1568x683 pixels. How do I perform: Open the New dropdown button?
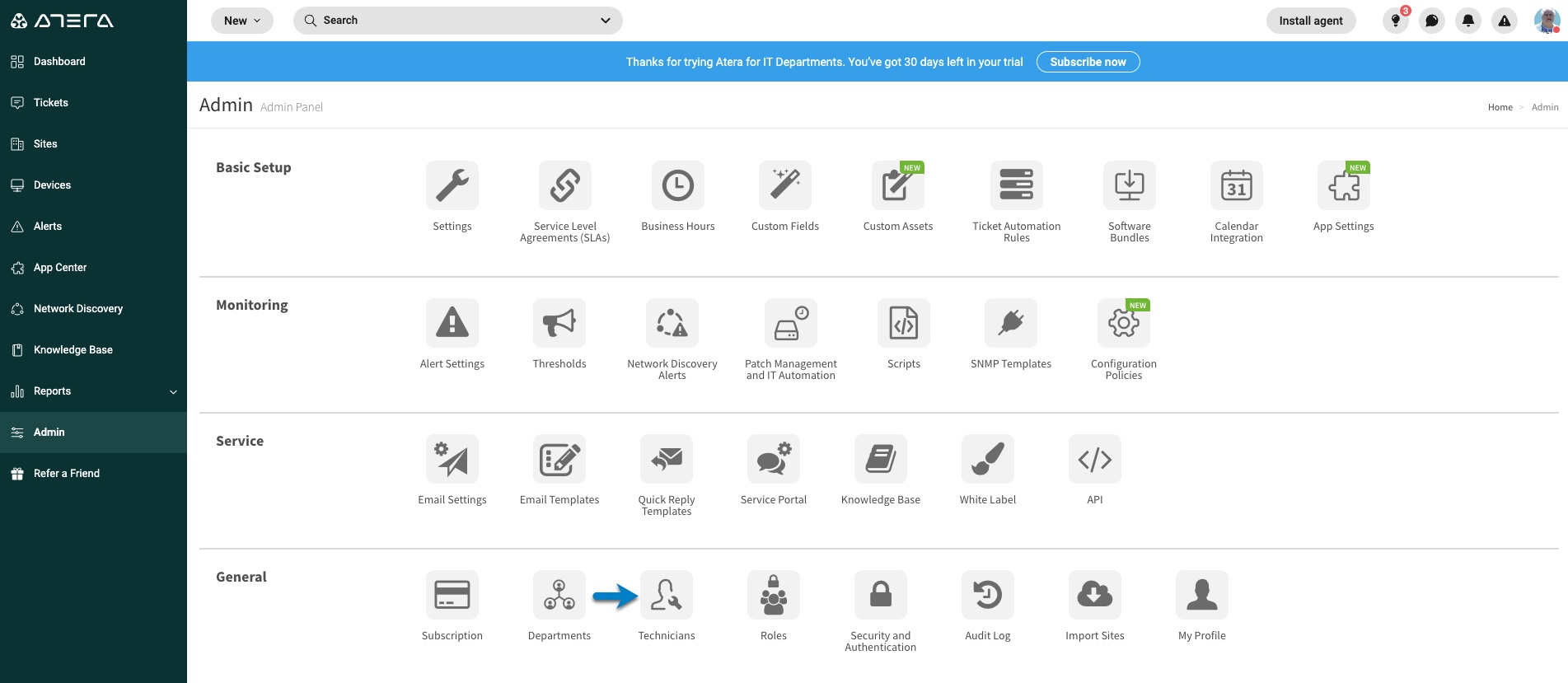[x=242, y=21]
